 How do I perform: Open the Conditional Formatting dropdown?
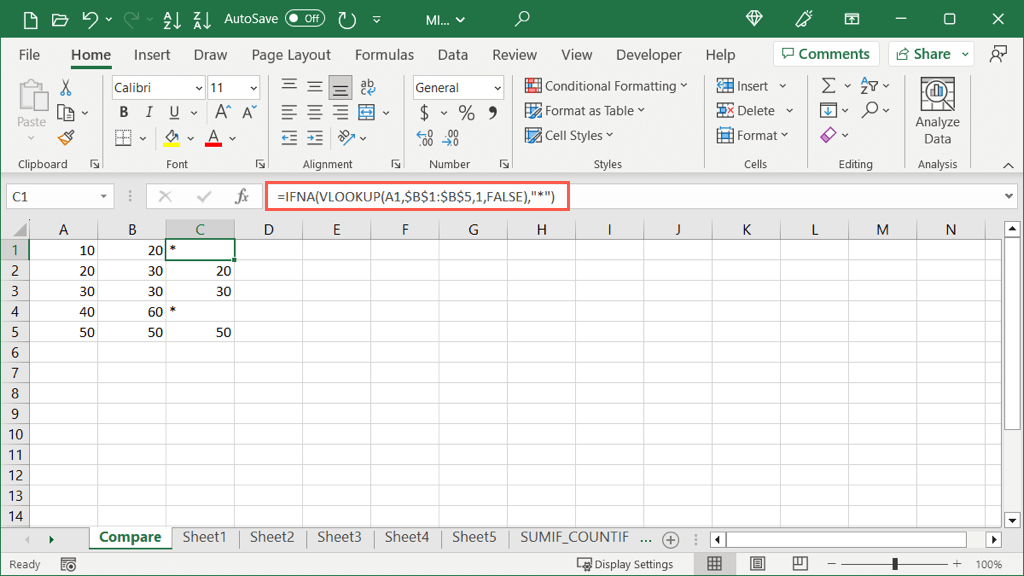click(x=606, y=86)
